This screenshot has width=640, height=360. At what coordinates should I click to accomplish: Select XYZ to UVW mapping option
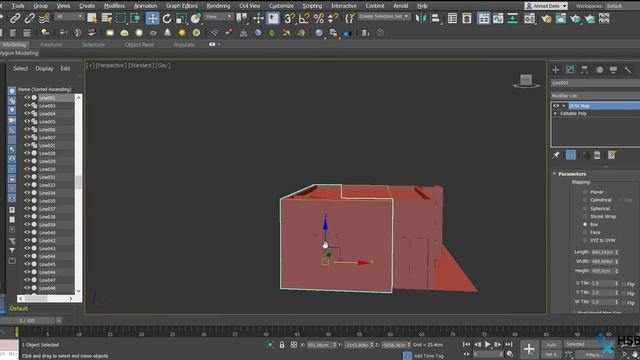pos(585,240)
